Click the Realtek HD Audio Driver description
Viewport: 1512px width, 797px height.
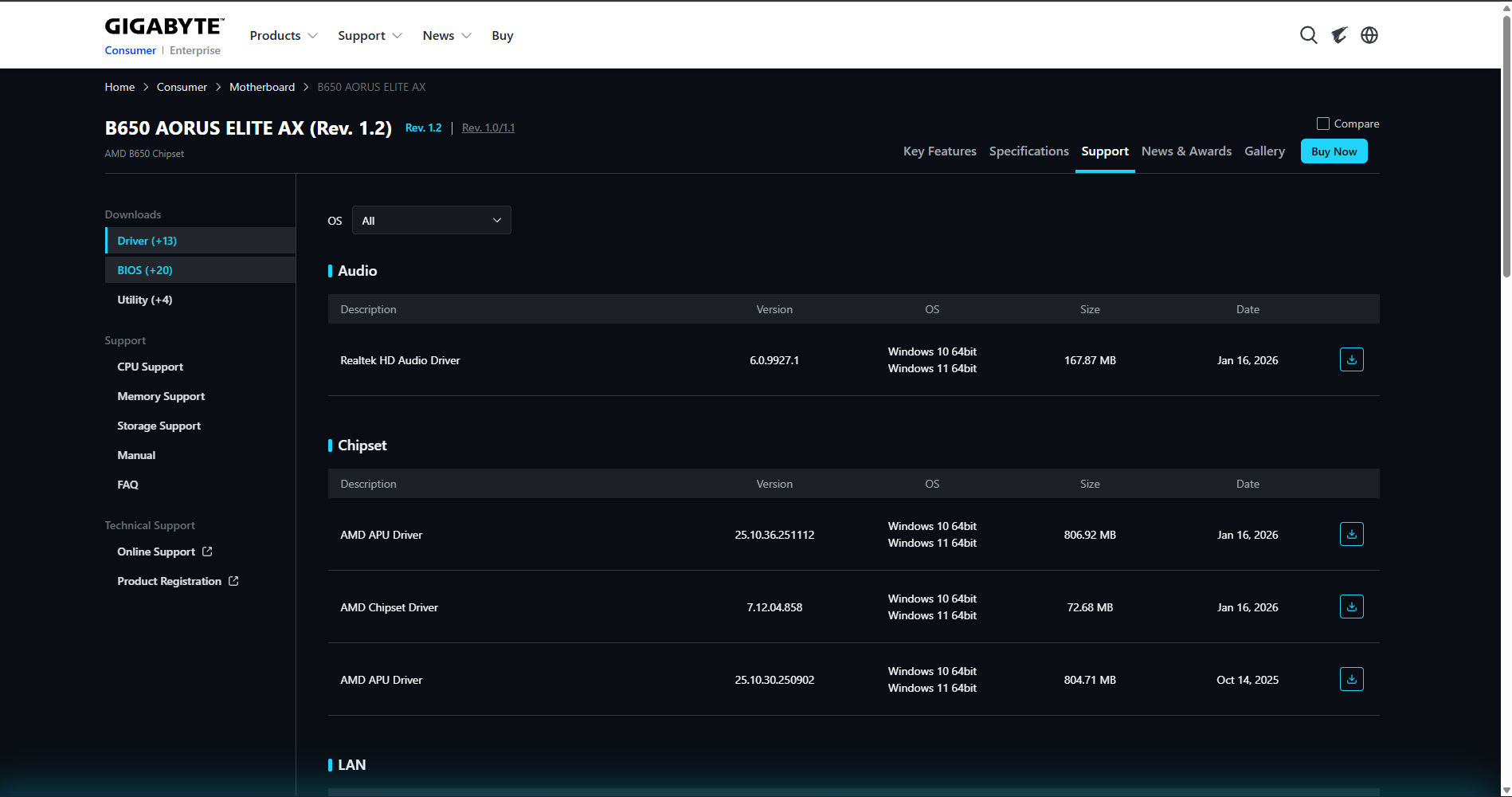(x=400, y=360)
